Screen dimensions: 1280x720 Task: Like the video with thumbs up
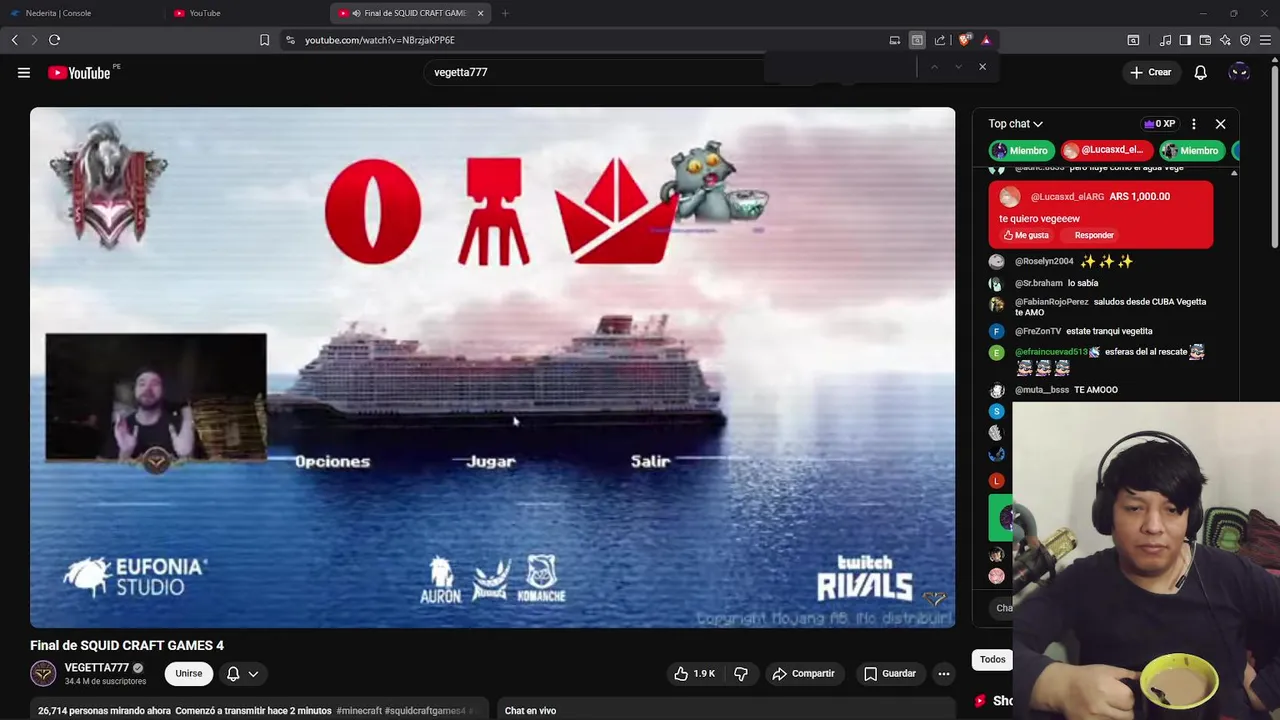click(694, 674)
